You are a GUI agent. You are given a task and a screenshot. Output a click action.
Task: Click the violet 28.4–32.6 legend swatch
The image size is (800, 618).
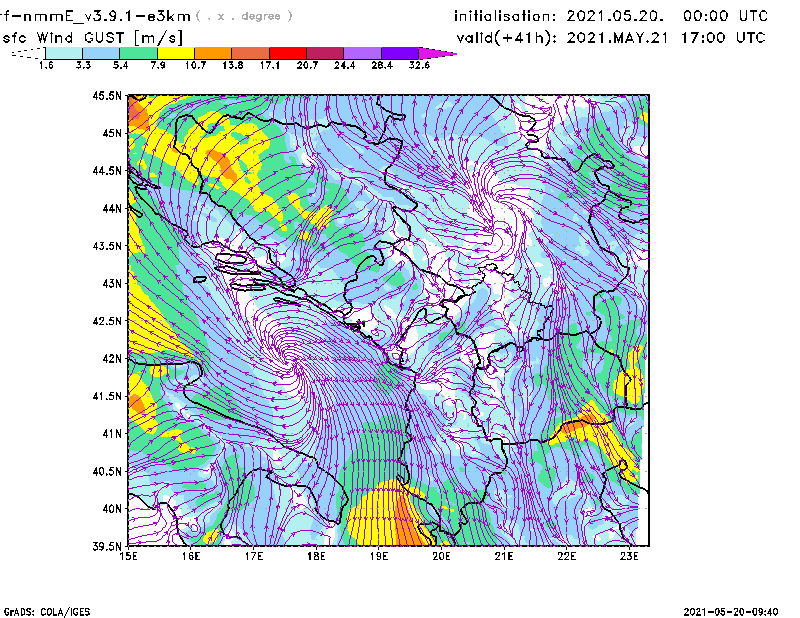coord(400,53)
